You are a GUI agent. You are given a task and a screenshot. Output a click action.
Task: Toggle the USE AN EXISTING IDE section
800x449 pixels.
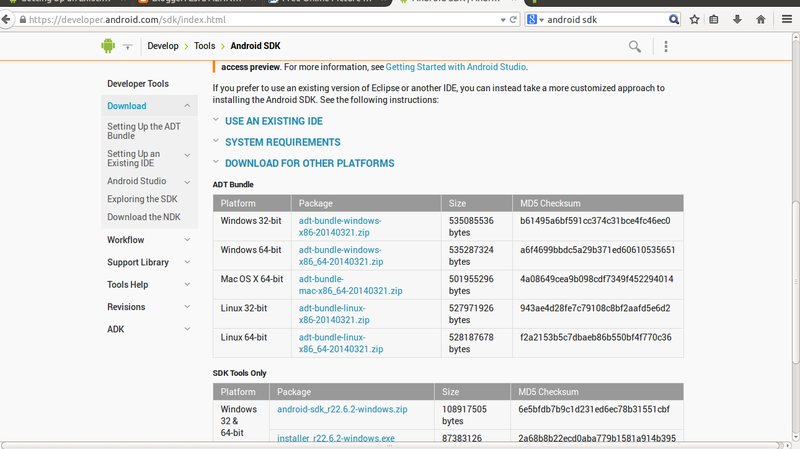273,121
